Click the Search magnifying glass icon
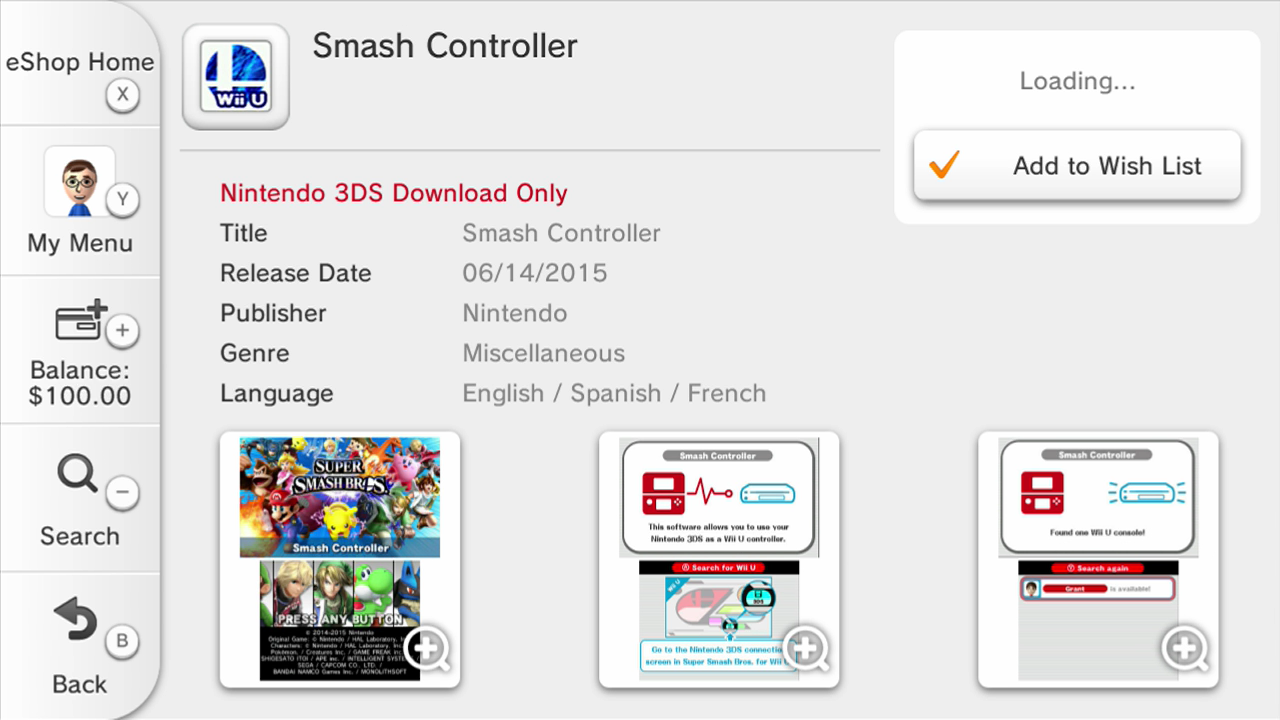 pos(77,474)
